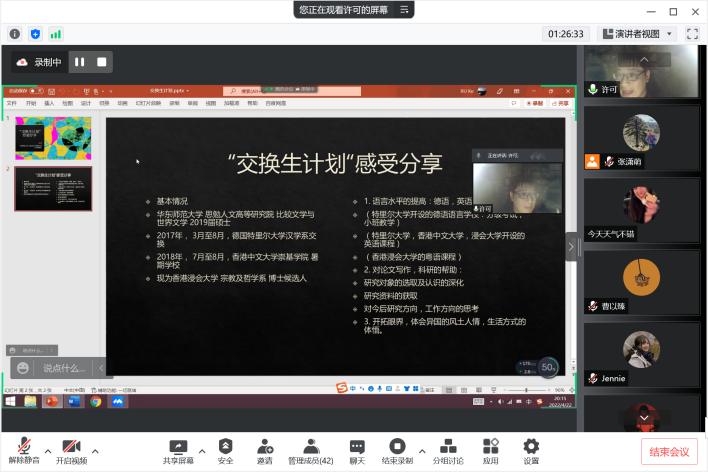Open Manage Members (管理成员) panel
This screenshot has width=708, height=472.
pyautogui.click(x=311, y=447)
